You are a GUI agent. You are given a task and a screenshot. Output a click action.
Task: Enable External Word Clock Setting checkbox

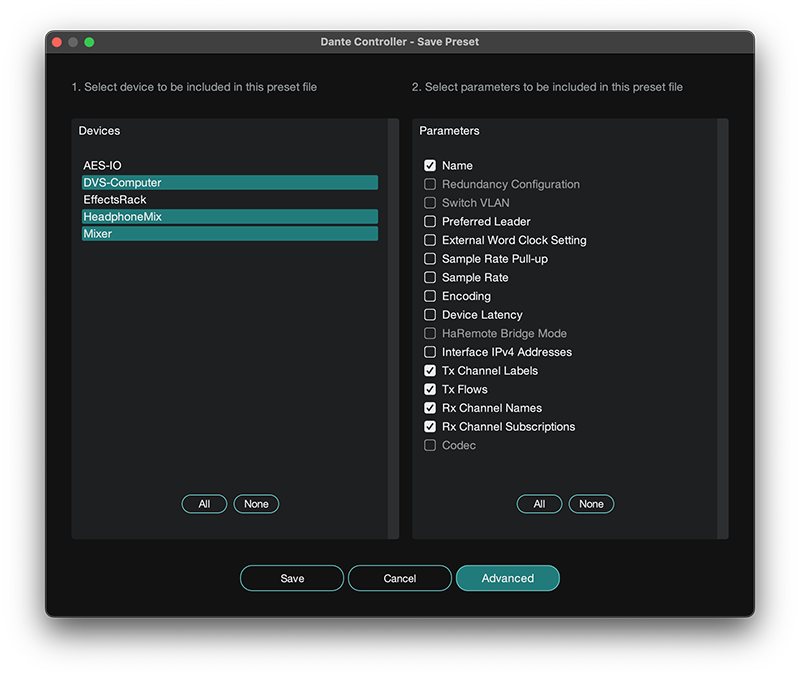click(x=430, y=240)
